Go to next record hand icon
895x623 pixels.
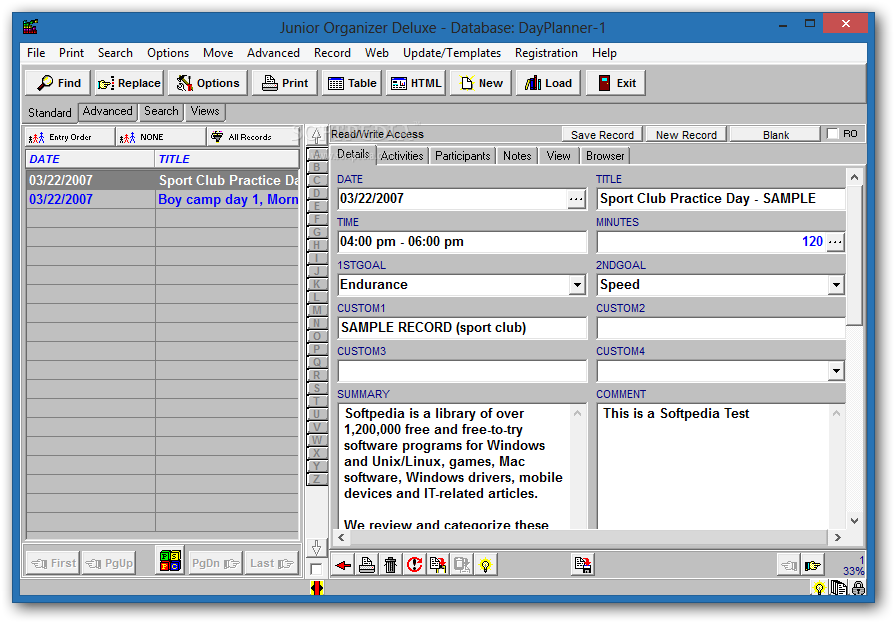[812, 565]
